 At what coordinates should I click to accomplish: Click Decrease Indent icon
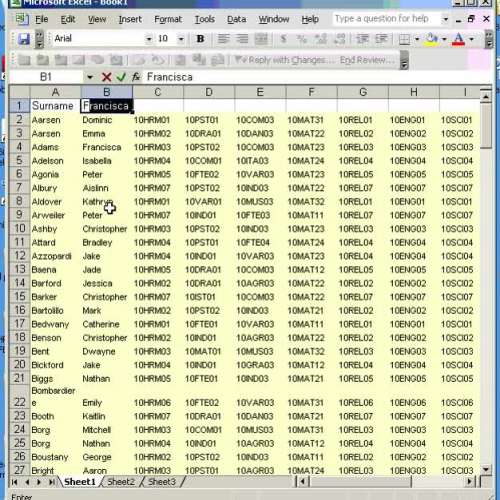363,39
